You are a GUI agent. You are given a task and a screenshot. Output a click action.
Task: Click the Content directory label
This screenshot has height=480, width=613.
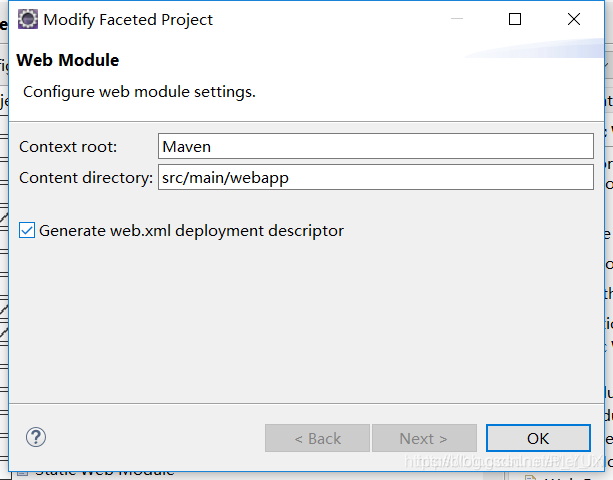click(x=86, y=178)
